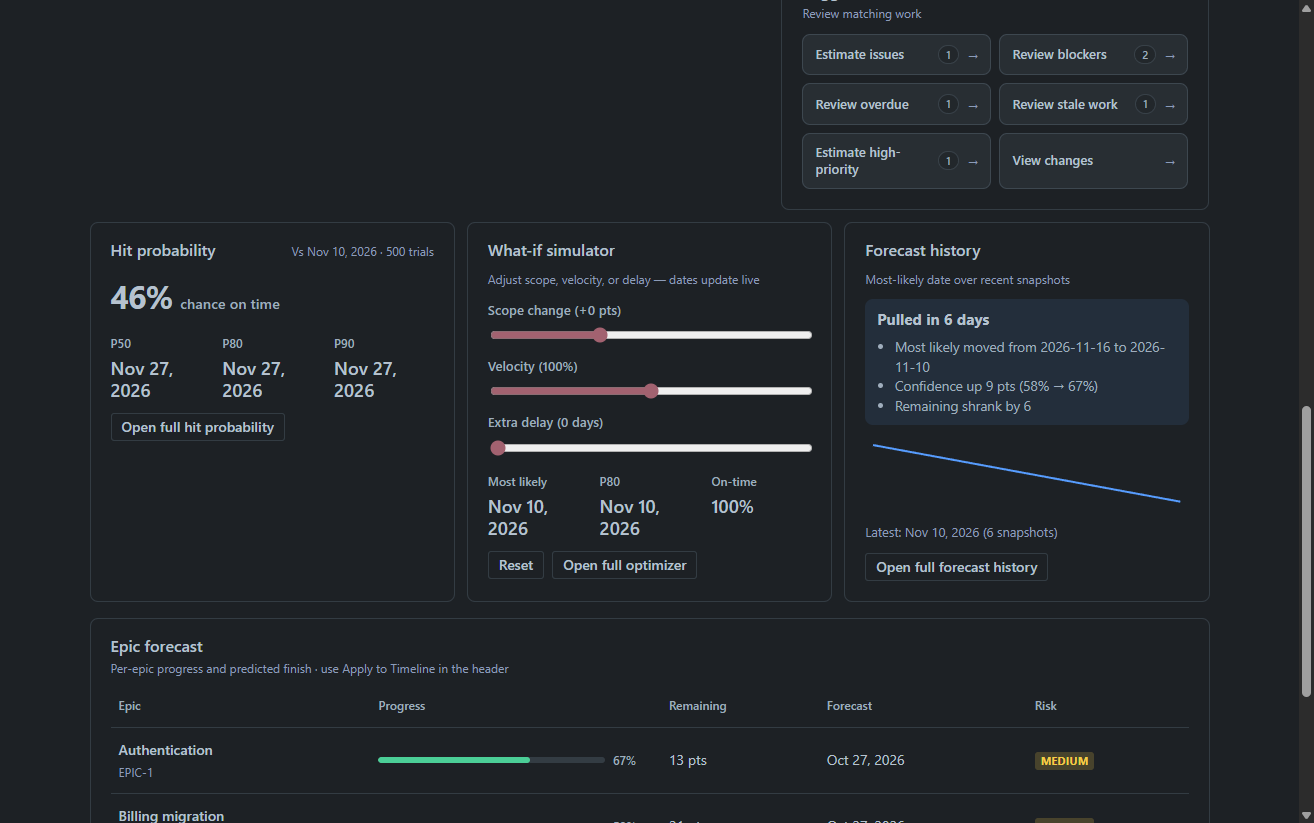Click the MEDIUM risk badge for Authentication
This screenshot has width=1314, height=823.
click(1064, 761)
